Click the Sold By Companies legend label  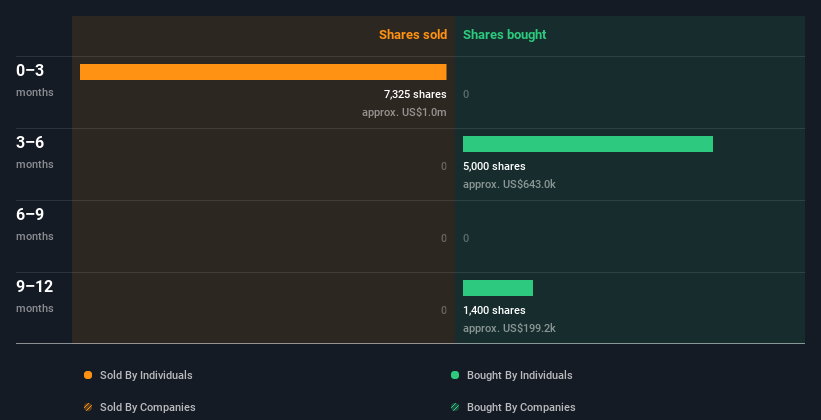click(x=148, y=407)
